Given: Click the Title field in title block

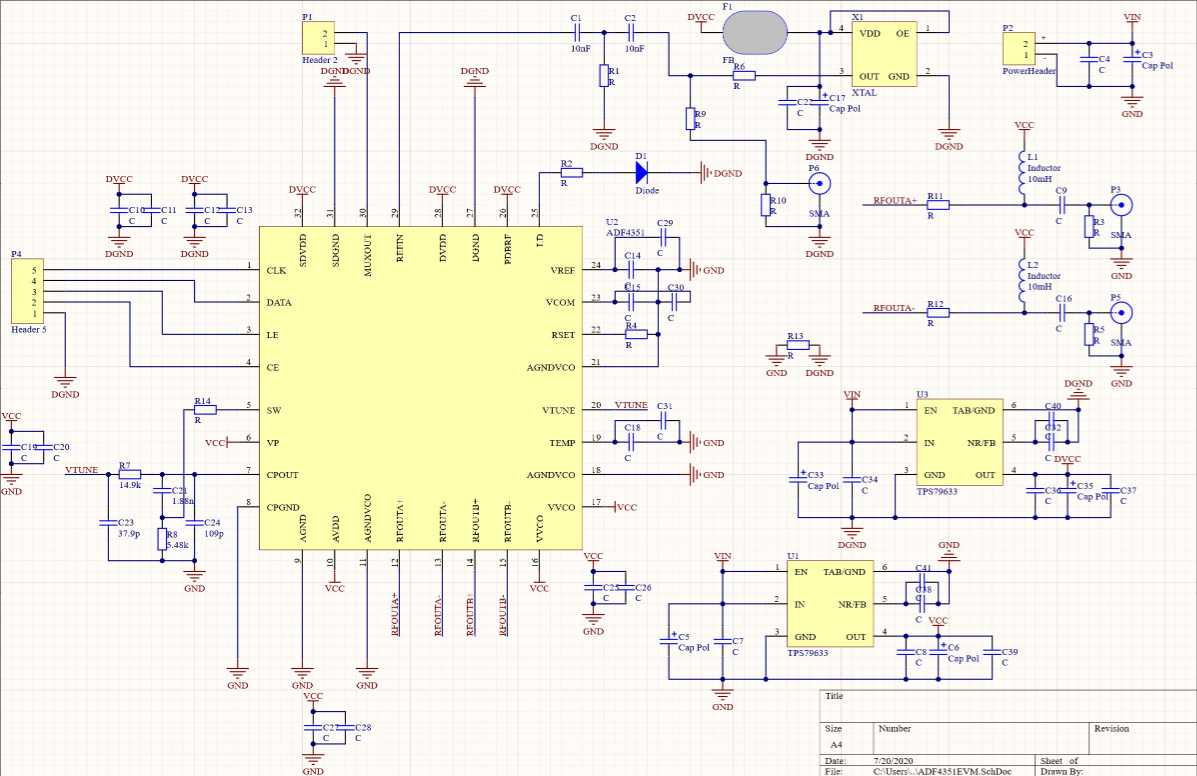Looking at the screenshot, I should click(834, 696).
